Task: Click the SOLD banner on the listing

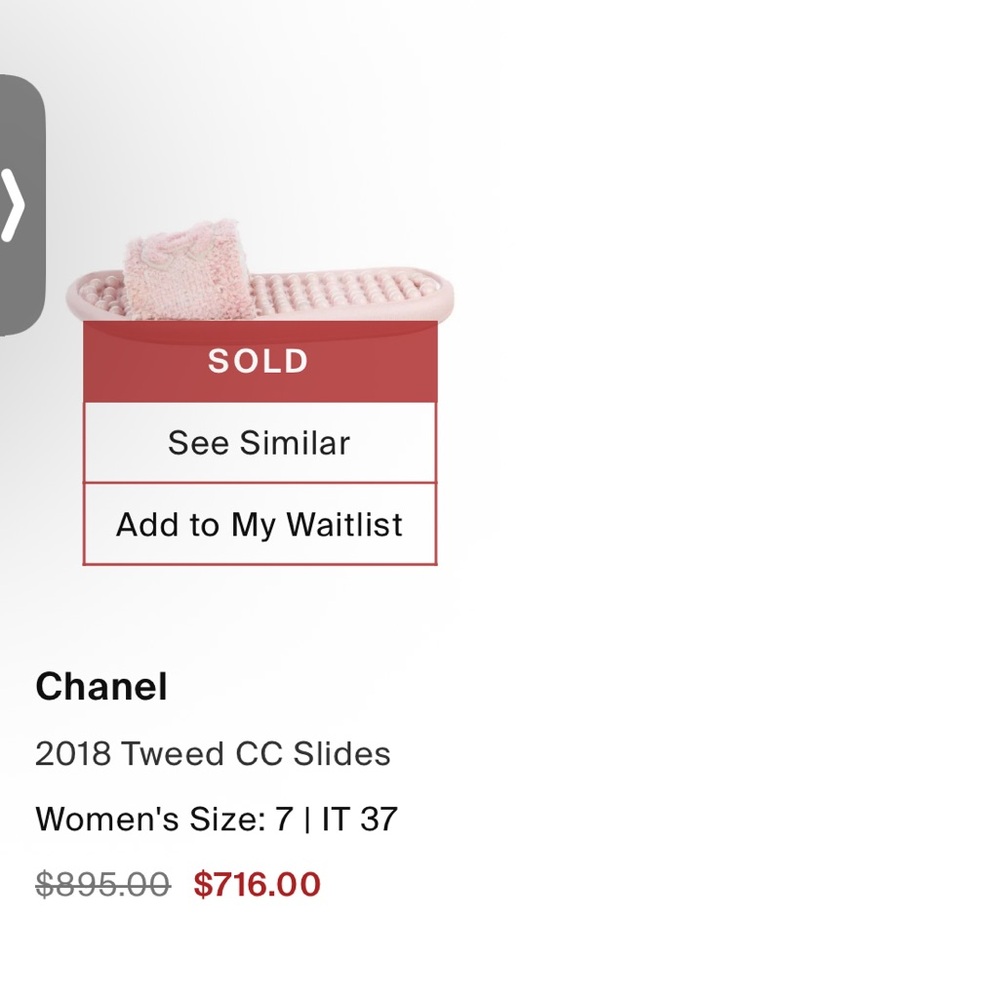Action: (259, 361)
